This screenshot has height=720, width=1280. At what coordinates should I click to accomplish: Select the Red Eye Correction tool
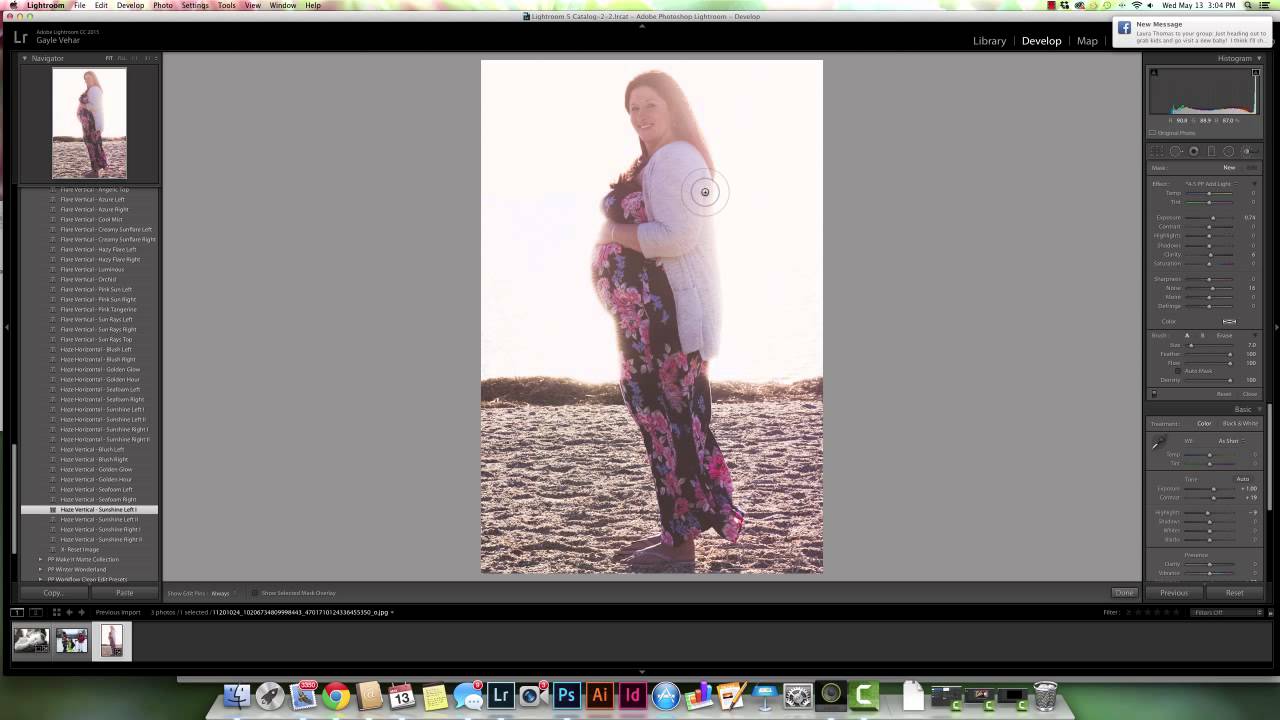1194,151
